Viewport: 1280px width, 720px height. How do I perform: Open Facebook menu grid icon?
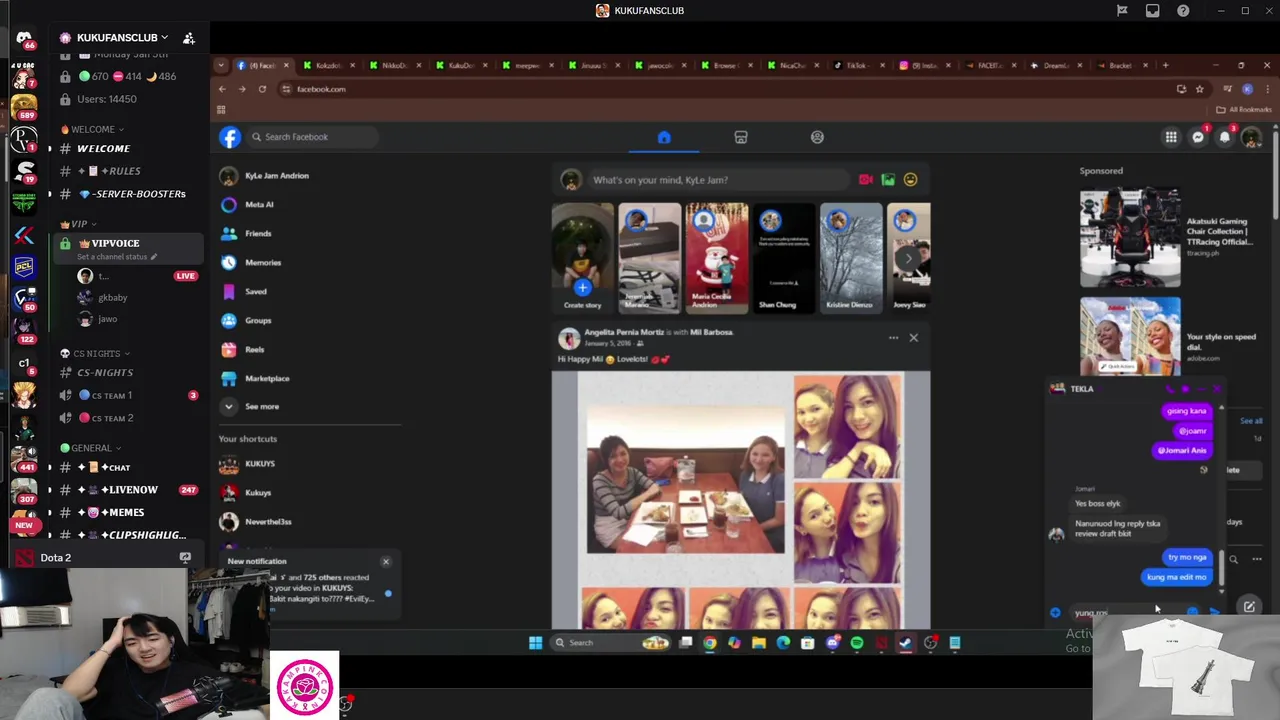pos(1171,137)
